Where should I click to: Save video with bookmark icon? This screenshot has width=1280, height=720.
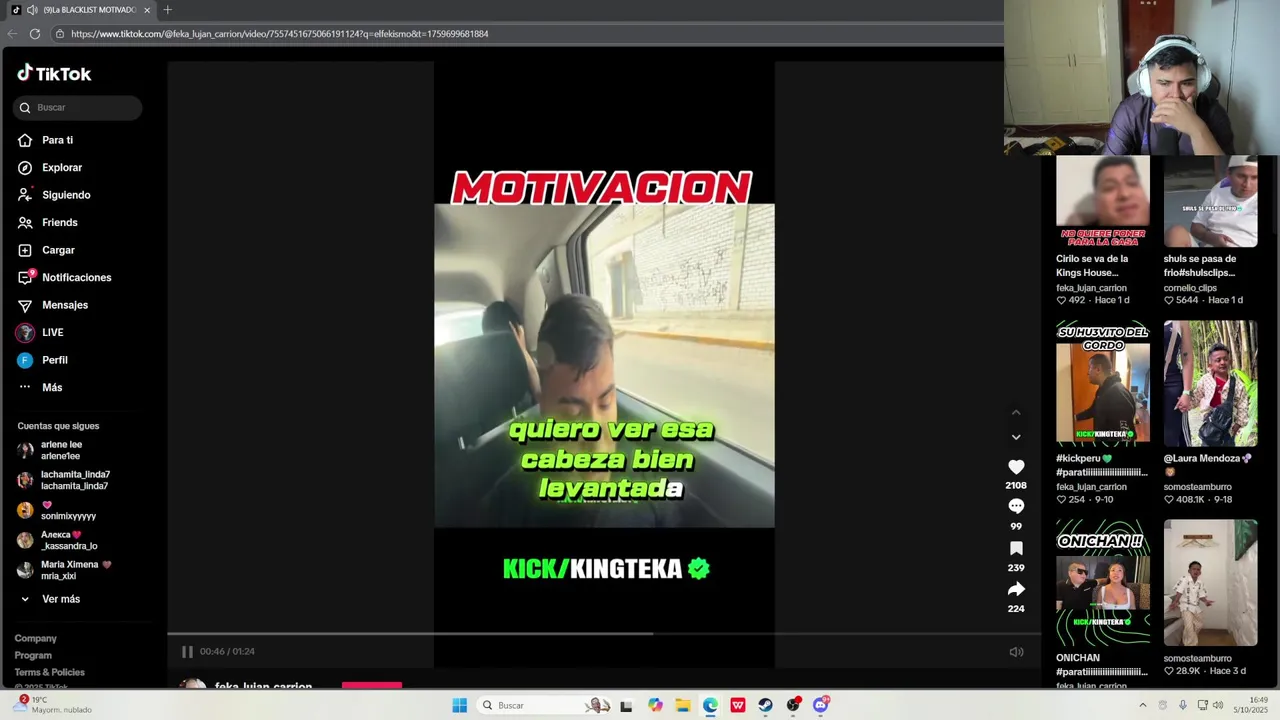click(x=1016, y=549)
